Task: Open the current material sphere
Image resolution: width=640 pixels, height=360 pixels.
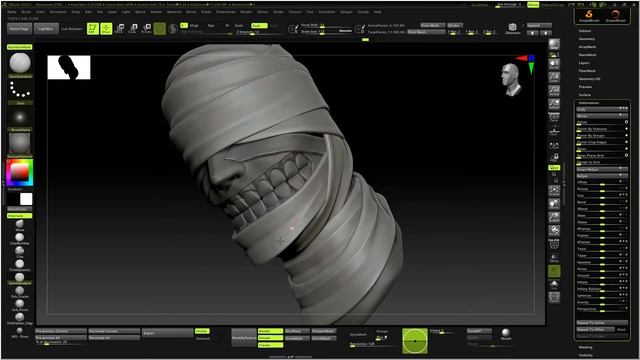Action: tap(20, 143)
